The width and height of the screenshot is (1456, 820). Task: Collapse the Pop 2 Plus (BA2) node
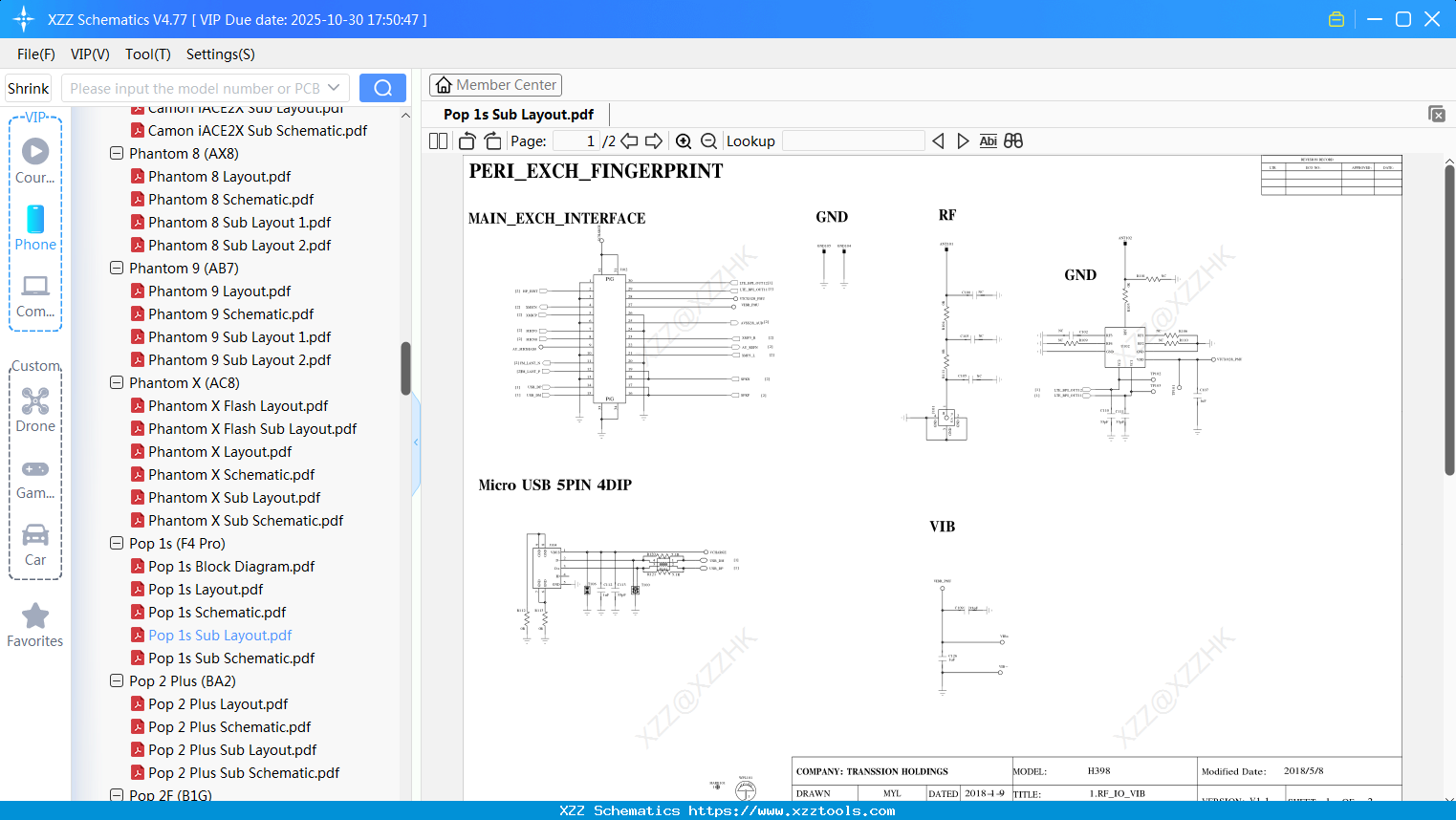pyautogui.click(x=116, y=680)
